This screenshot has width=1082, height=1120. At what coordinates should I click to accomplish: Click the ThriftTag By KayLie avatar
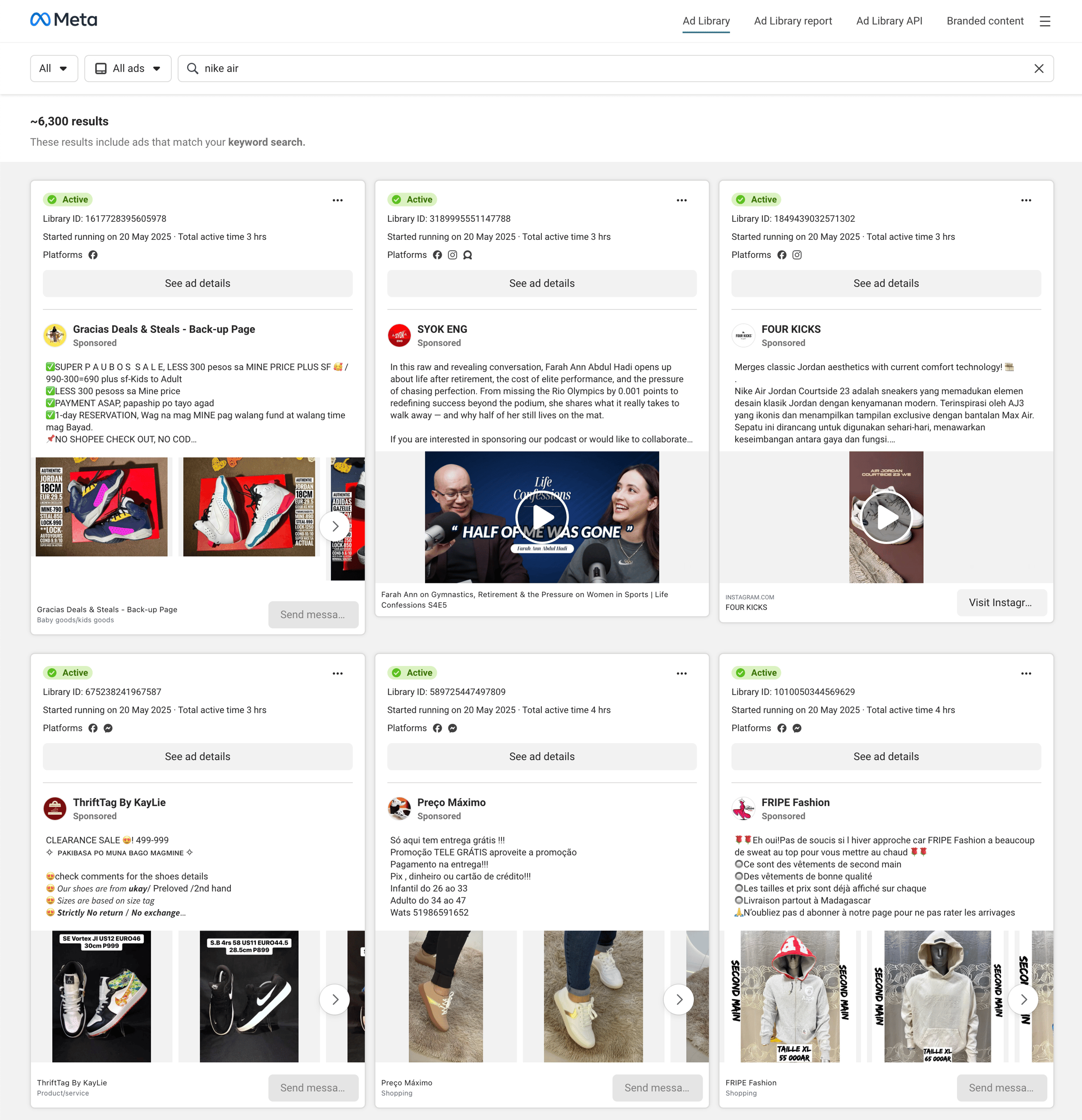click(x=55, y=808)
